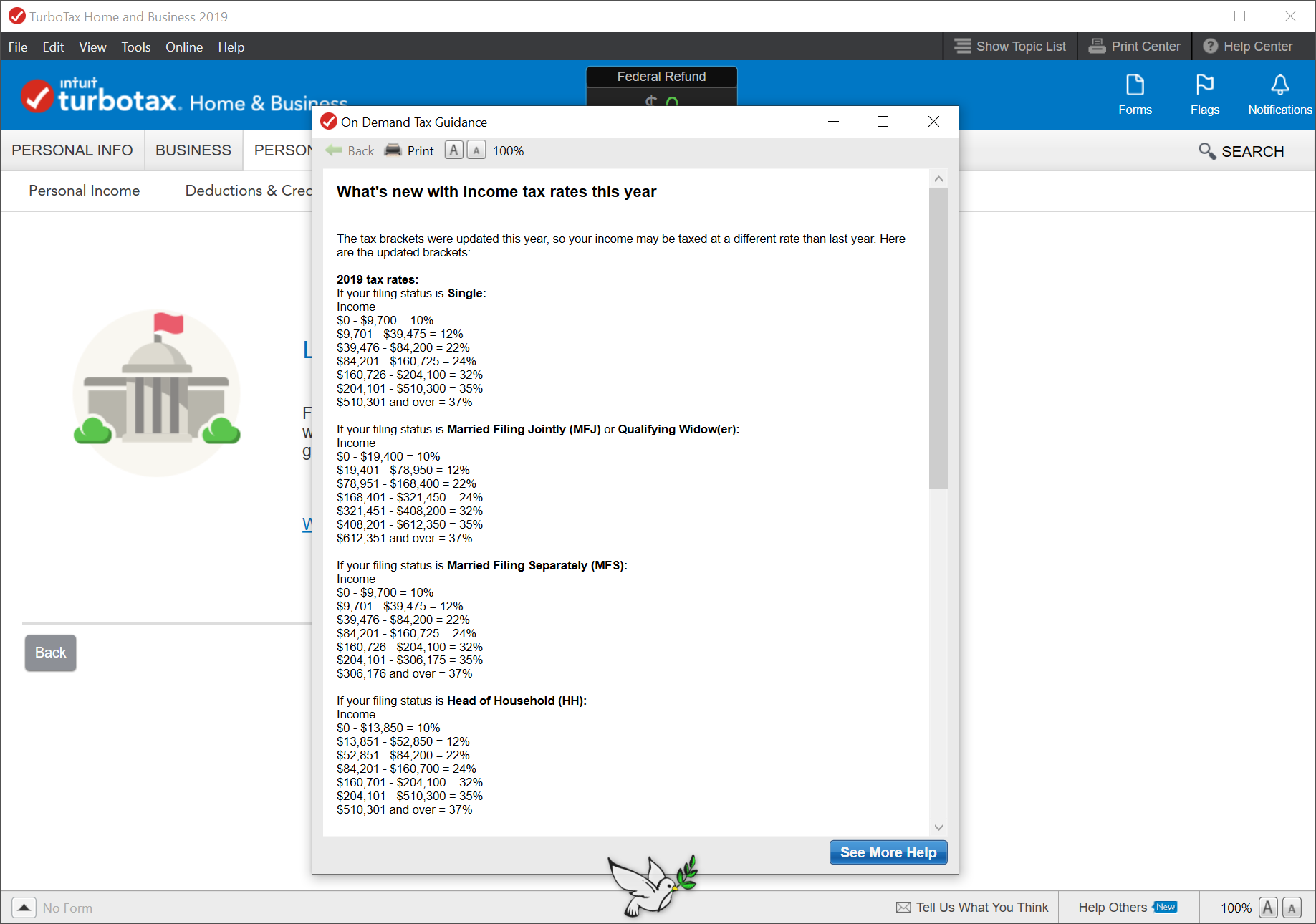Increase text size in guidance toolbar

[x=453, y=150]
